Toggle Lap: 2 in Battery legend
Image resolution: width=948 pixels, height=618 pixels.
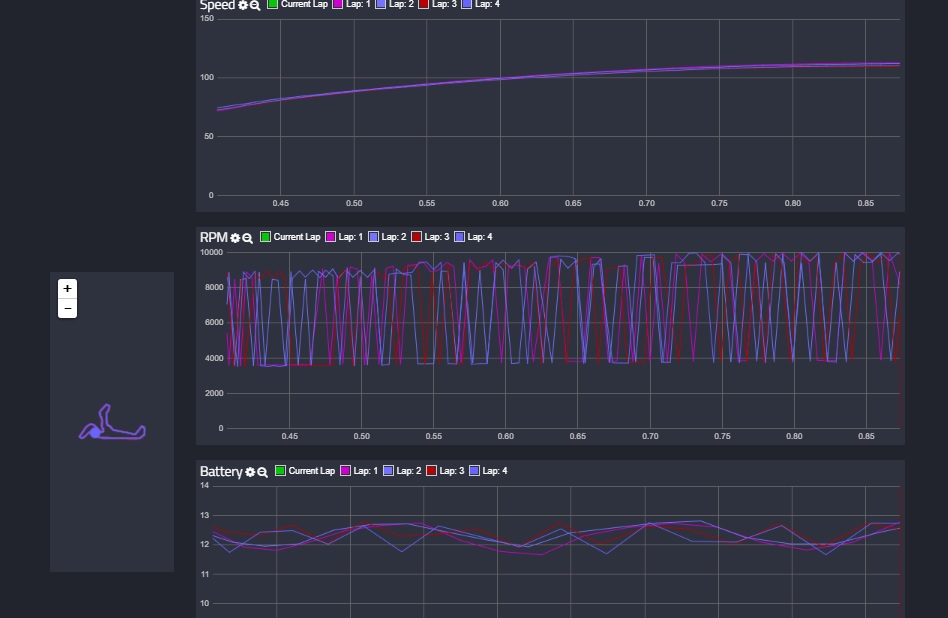pos(402,470)
